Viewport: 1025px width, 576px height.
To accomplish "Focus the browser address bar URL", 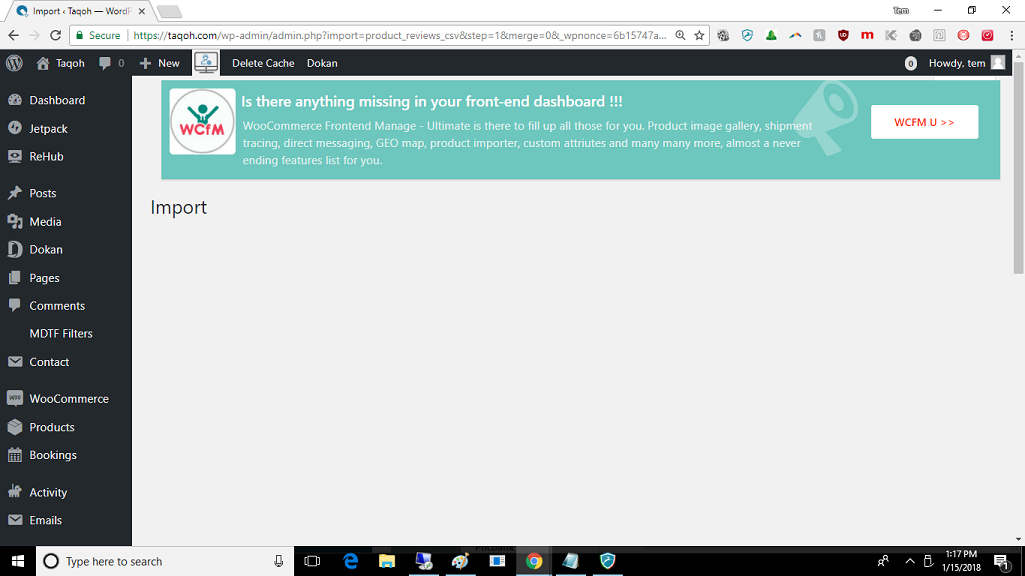I will (399, 35).
